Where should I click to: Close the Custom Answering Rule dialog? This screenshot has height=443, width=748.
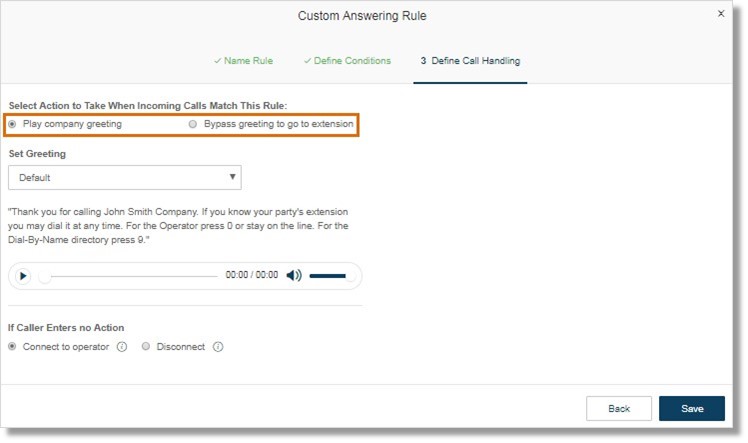point(721,13)
